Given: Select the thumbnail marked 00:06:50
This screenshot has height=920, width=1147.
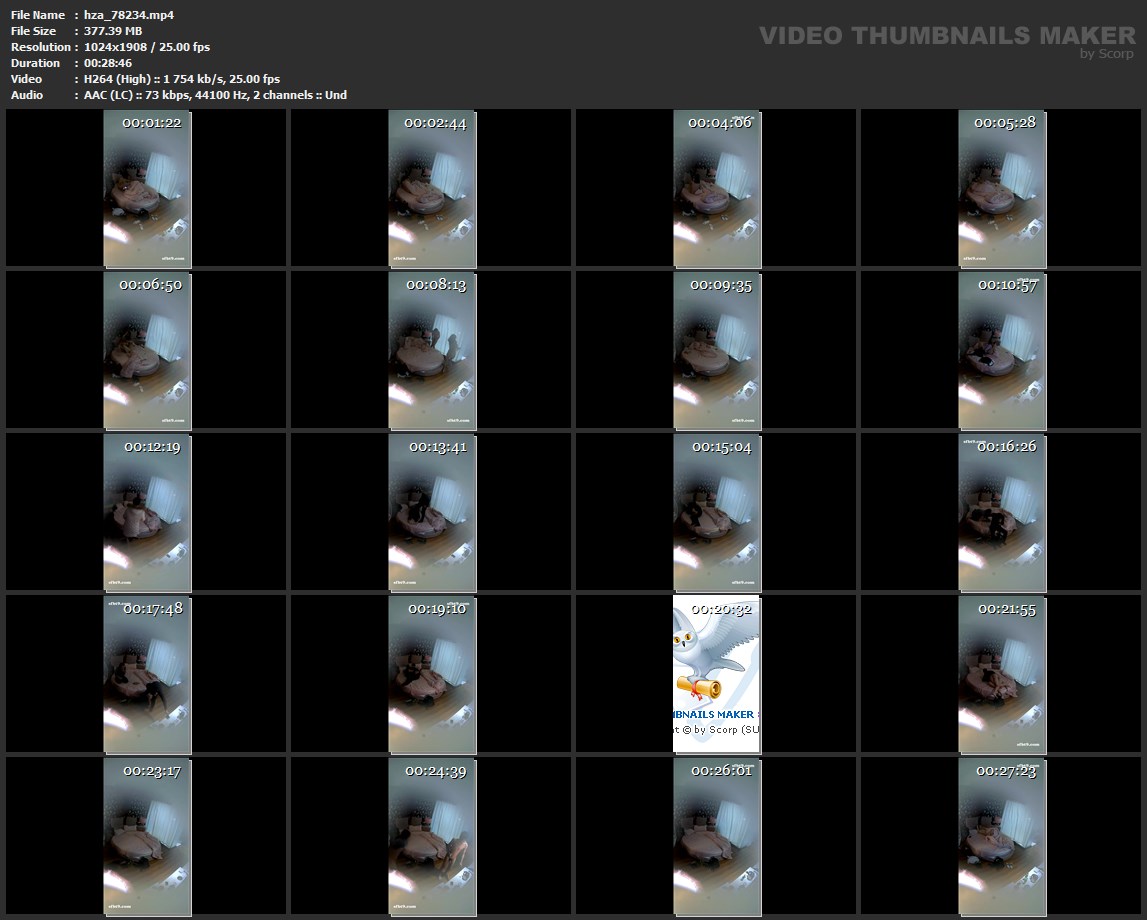Looking at the screenshot, I should [147, 351].
